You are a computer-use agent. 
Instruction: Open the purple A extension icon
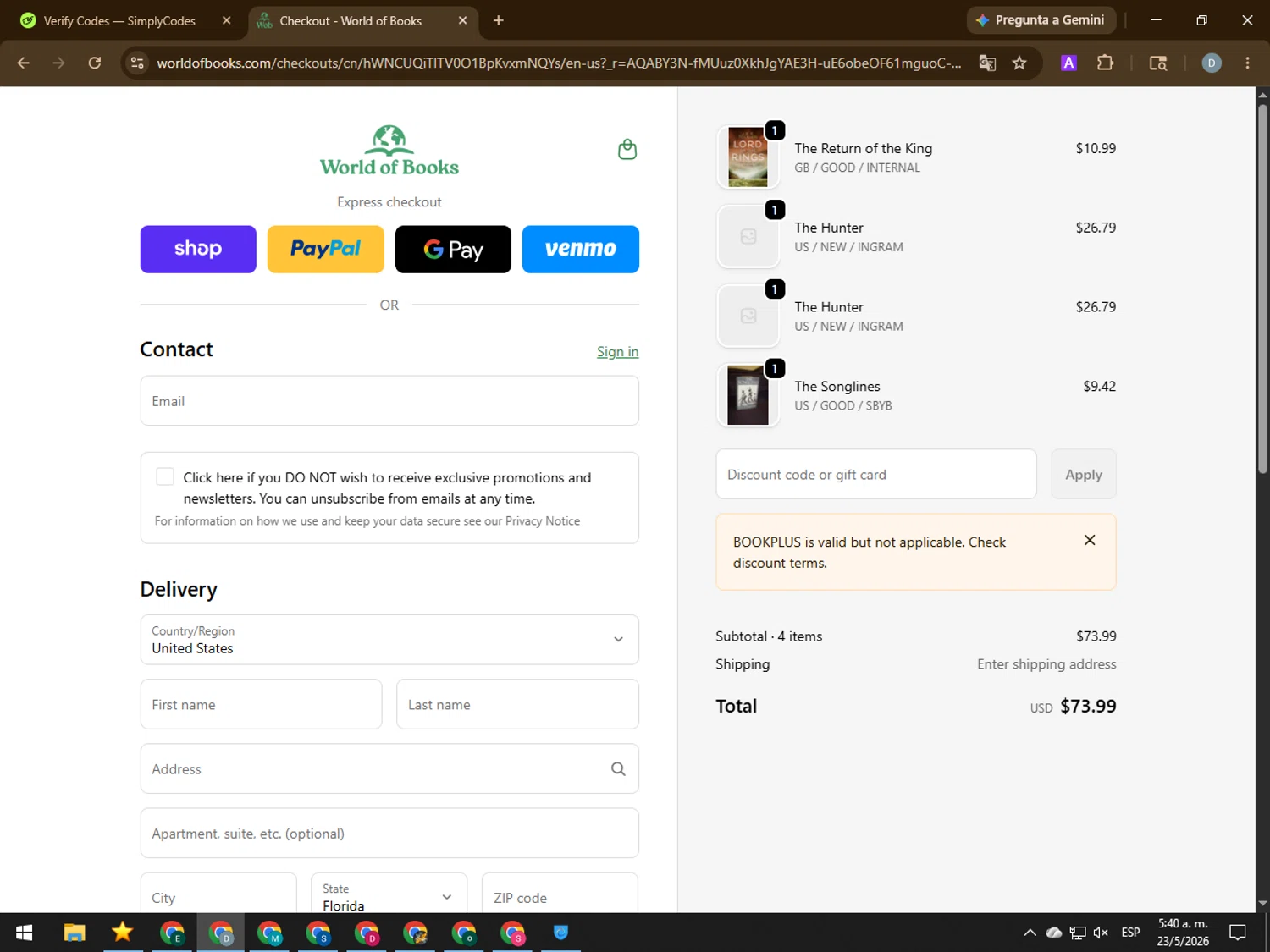coord(1068,63)
